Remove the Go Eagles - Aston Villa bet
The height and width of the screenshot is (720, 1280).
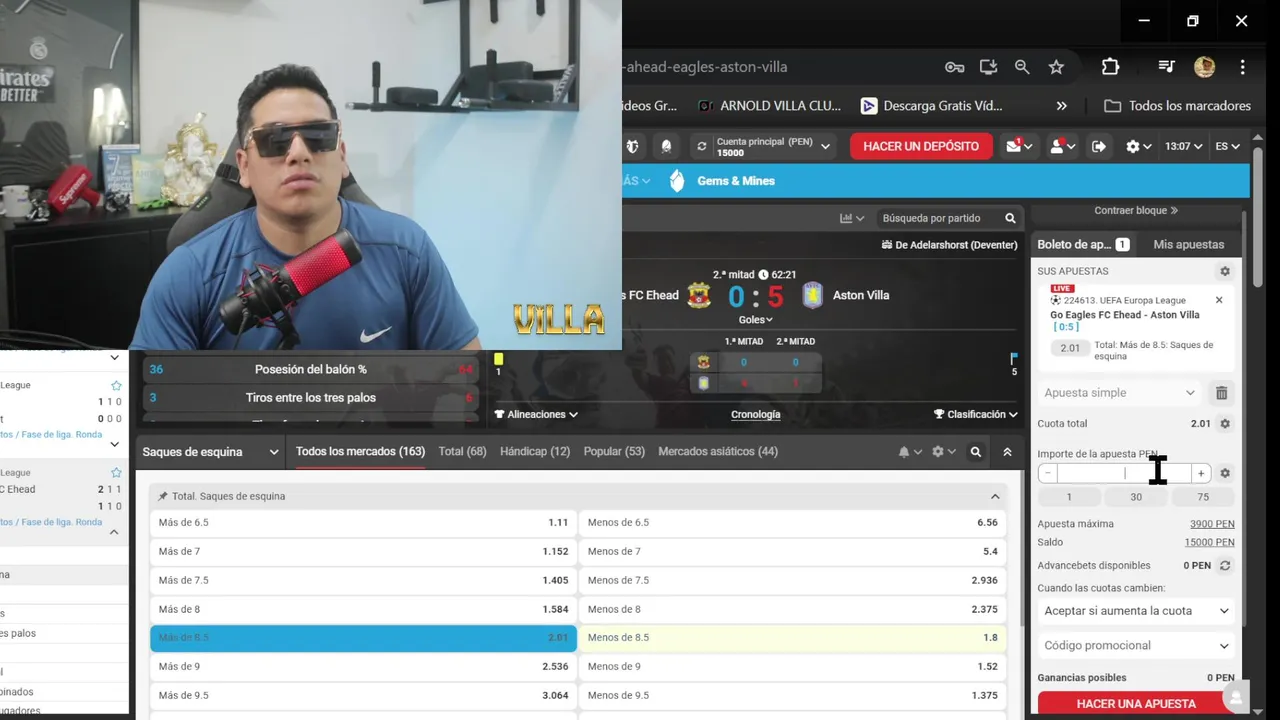(x=1219, y=300)
